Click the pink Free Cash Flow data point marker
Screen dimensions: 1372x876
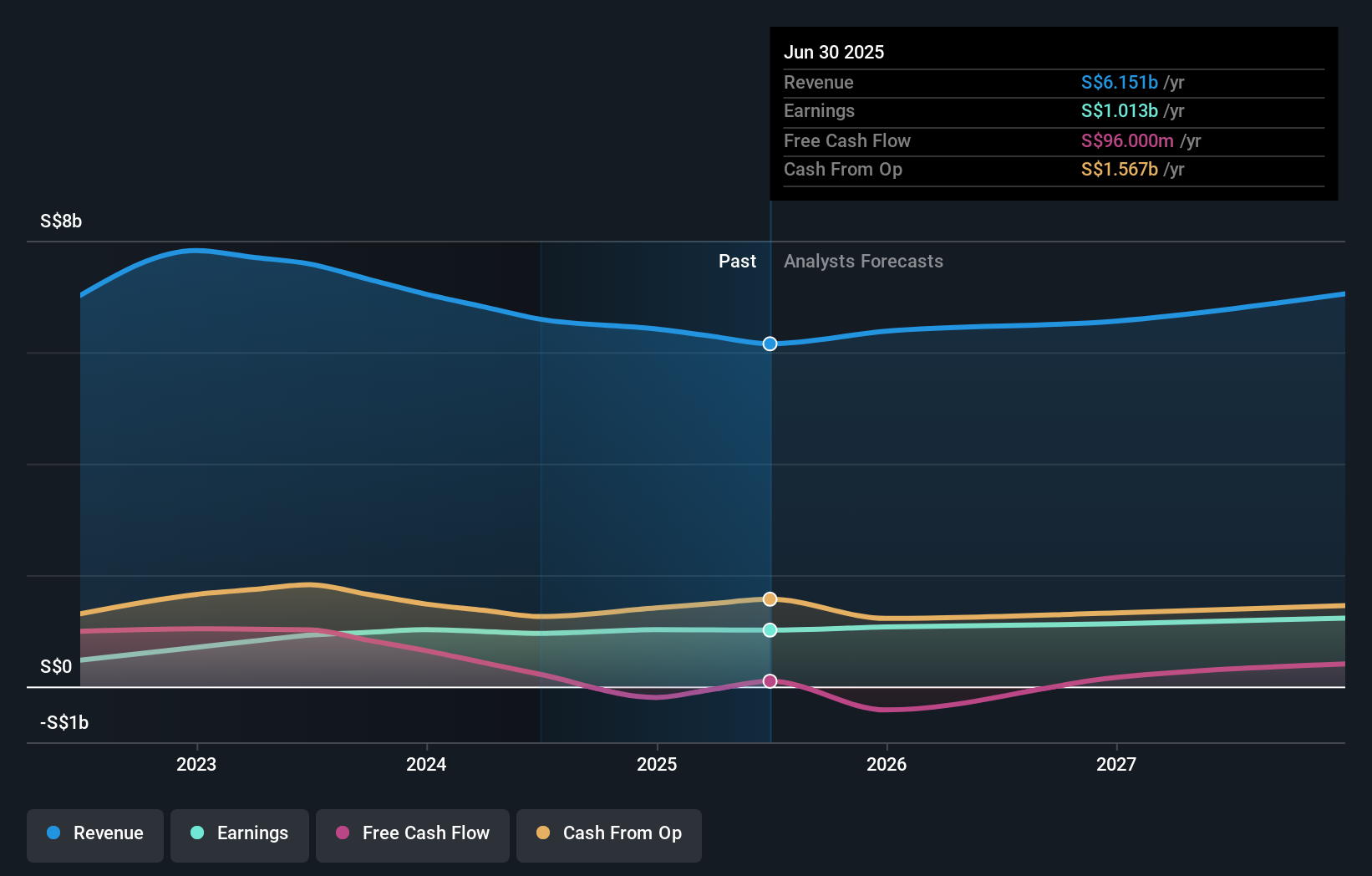pyautogui.click(x=770, y=681)
